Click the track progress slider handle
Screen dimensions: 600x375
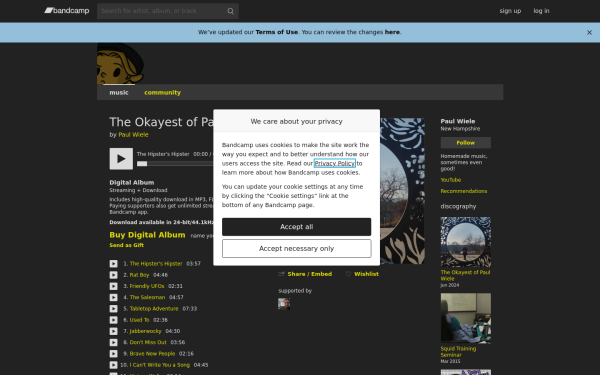[142, 164]
